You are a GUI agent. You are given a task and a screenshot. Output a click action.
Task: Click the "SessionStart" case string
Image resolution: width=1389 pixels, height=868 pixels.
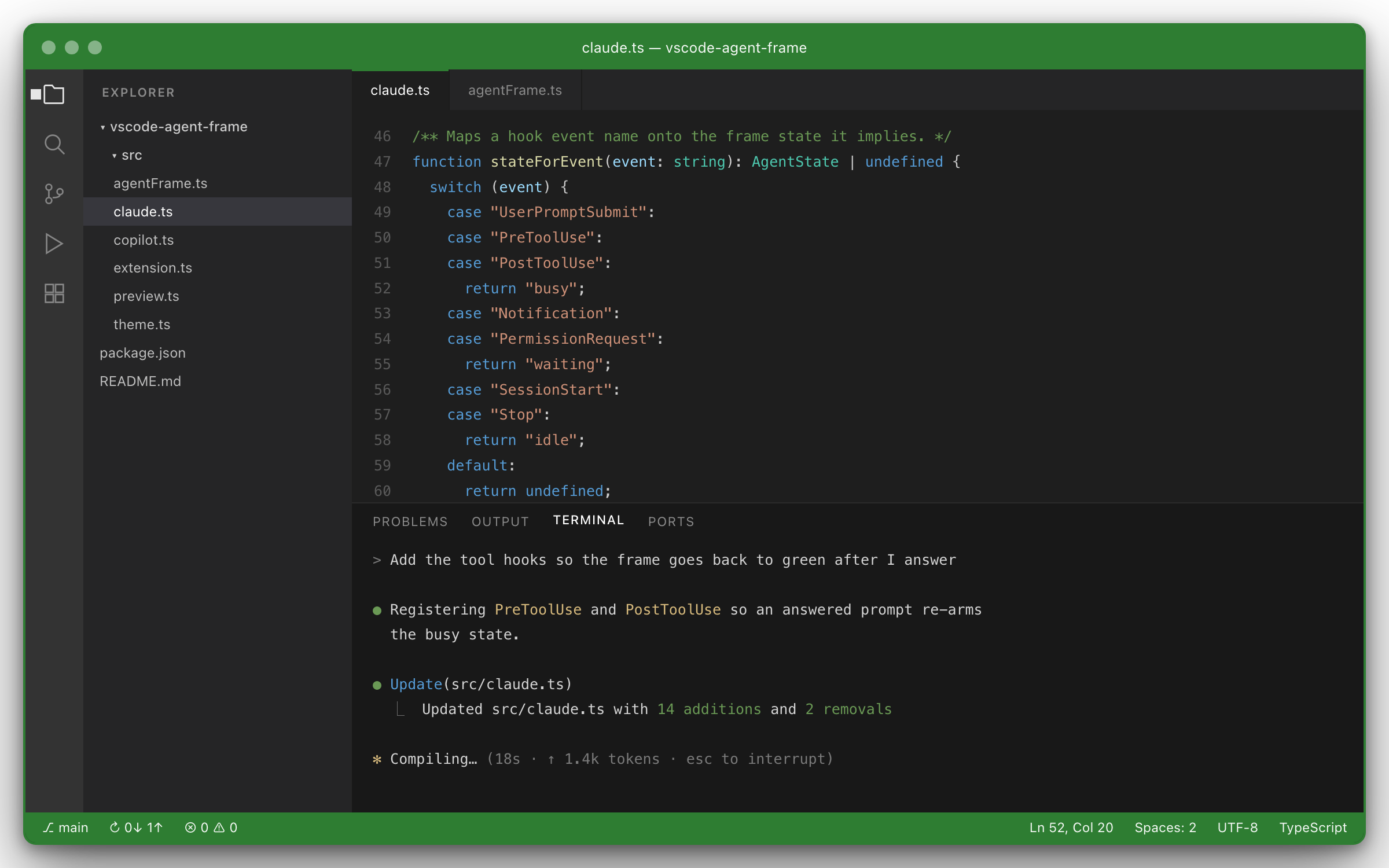pyautogui.click(x=551, y=389)
